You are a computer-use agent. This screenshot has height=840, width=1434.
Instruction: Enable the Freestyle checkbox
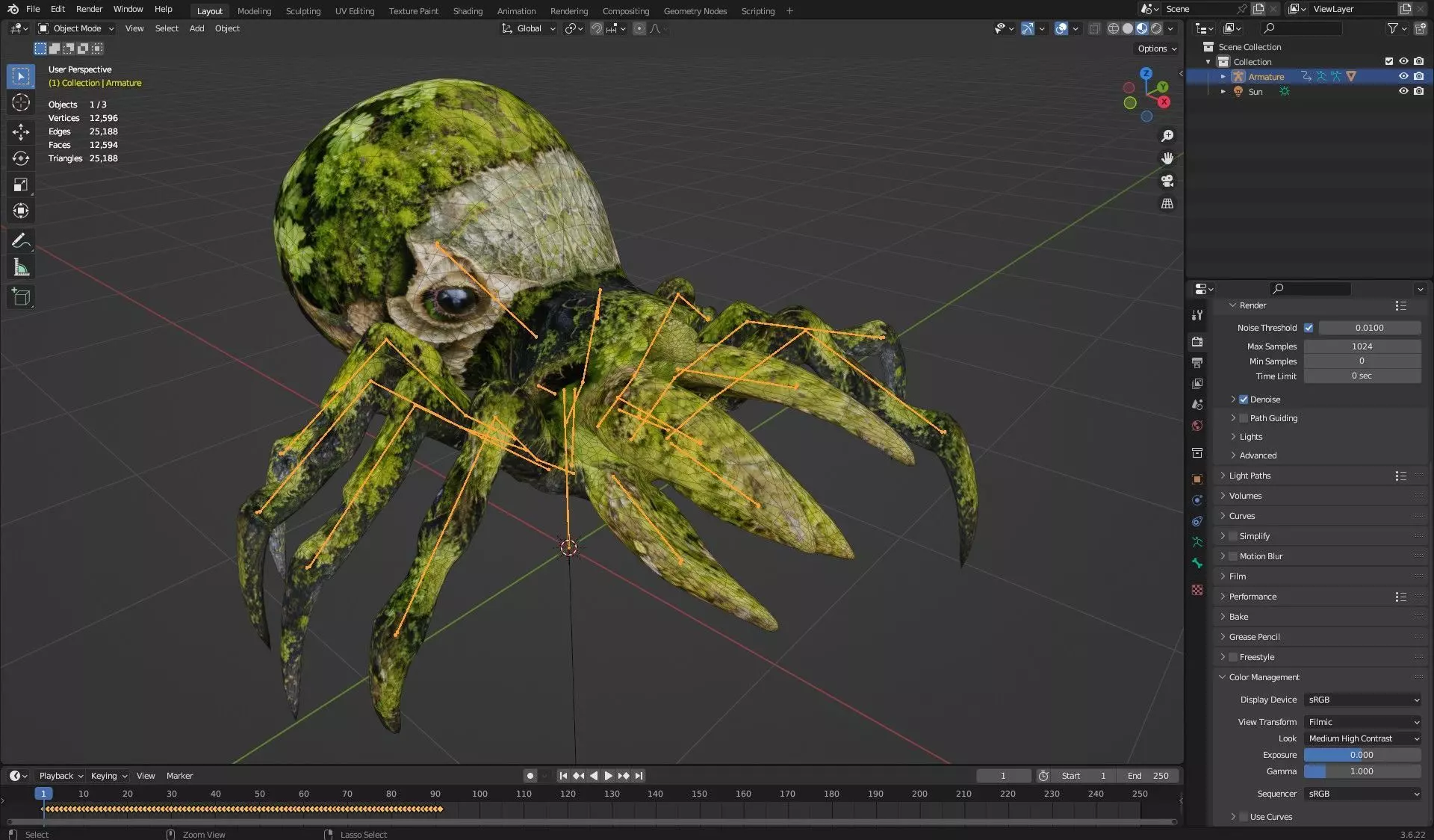(x=1233, y=657)
